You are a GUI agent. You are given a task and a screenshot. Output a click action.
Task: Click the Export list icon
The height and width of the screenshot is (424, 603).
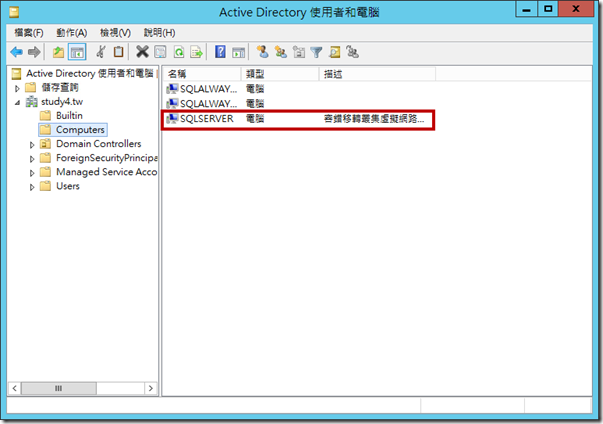tap(197, 52)
